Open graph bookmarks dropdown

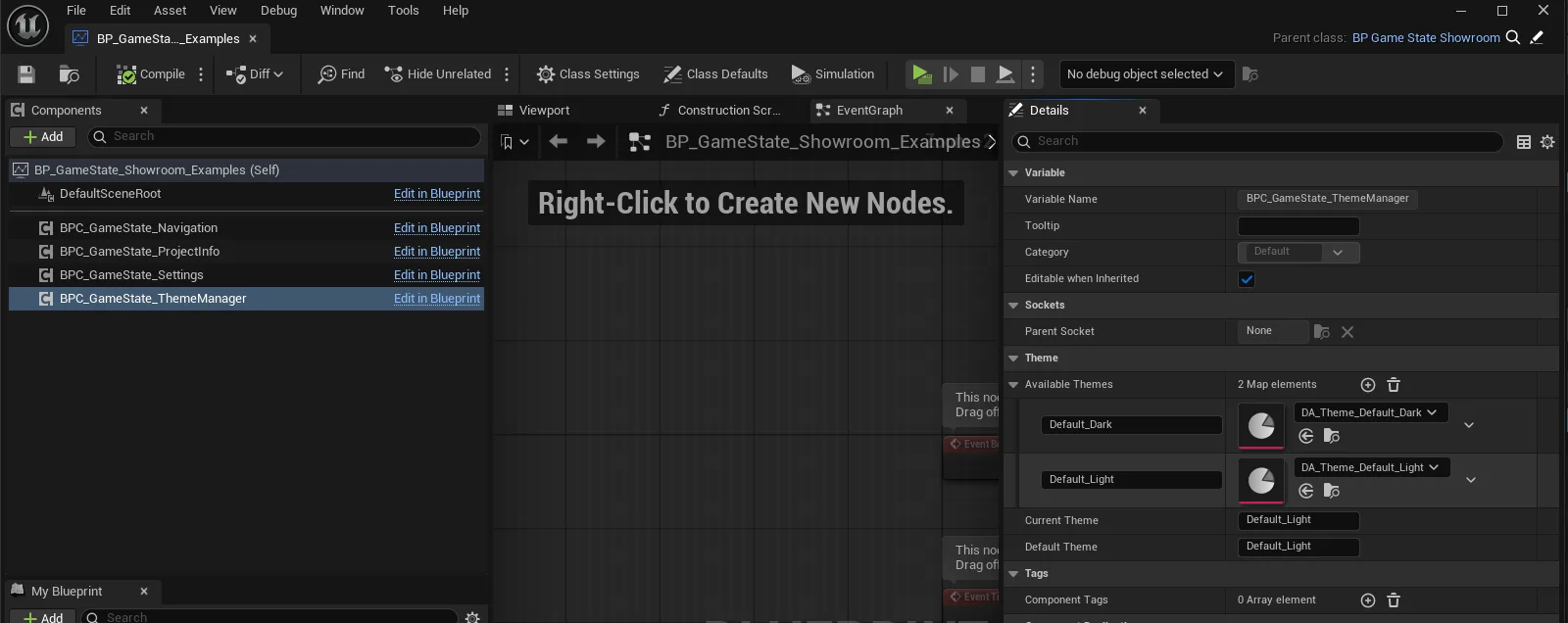coord(514,142)
